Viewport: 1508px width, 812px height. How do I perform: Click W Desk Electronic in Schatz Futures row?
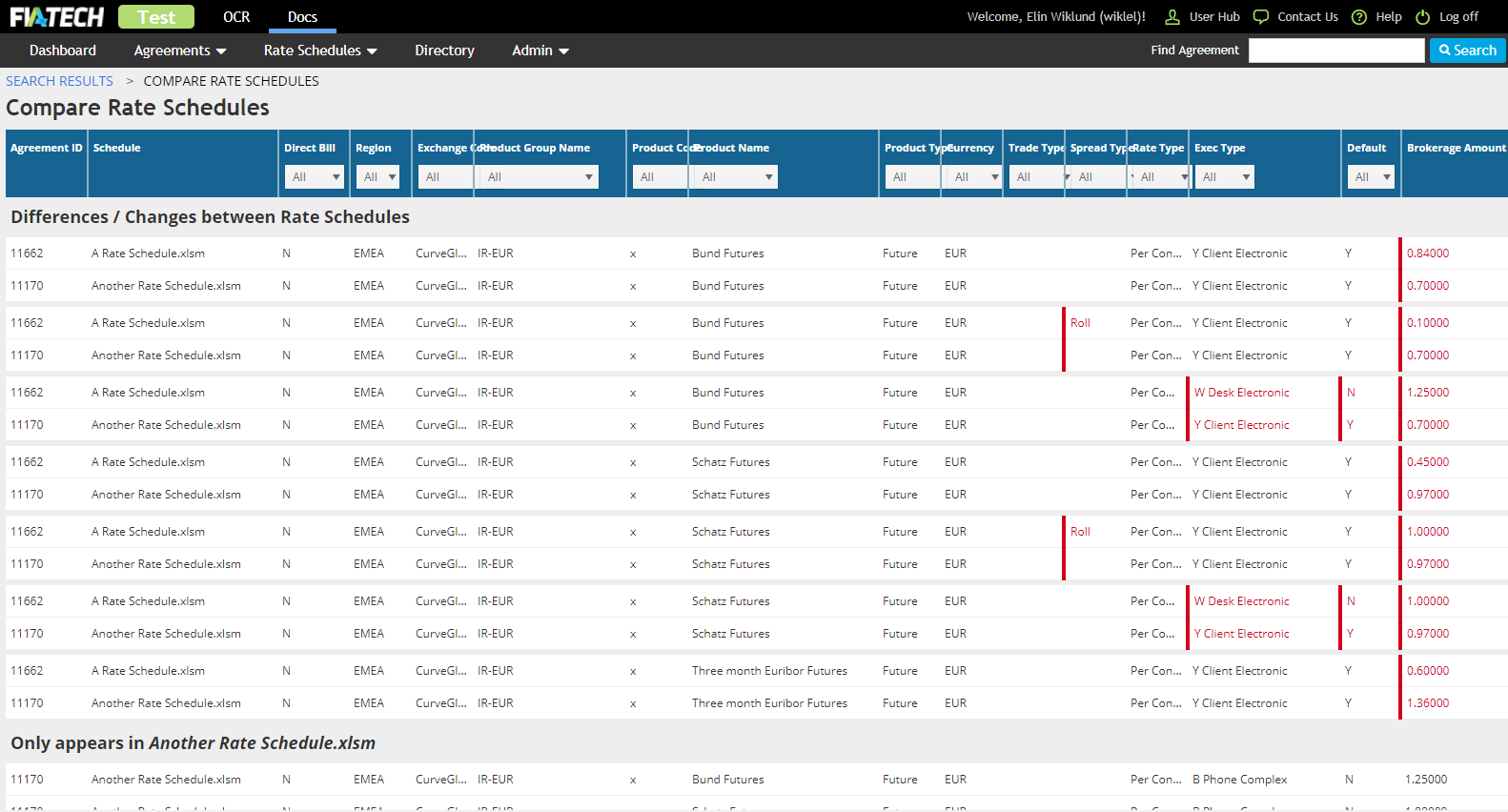pos(1241,601)
